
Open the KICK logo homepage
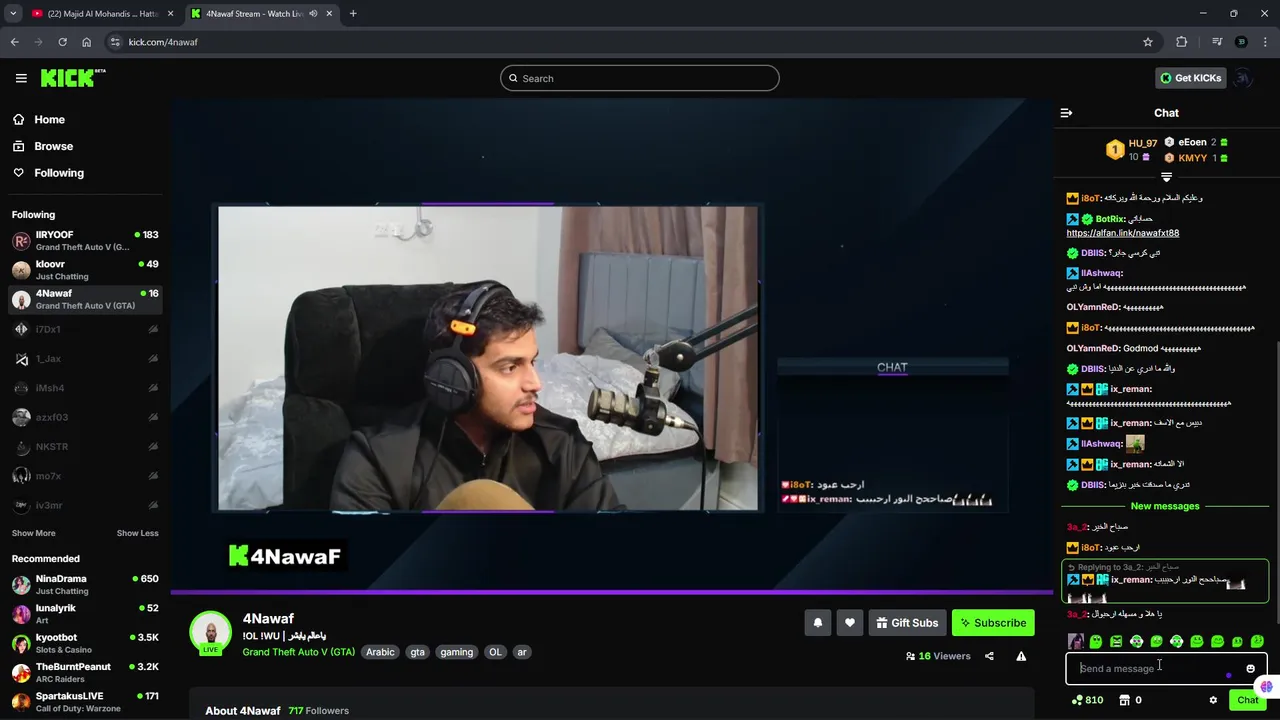tap(73, 78)
